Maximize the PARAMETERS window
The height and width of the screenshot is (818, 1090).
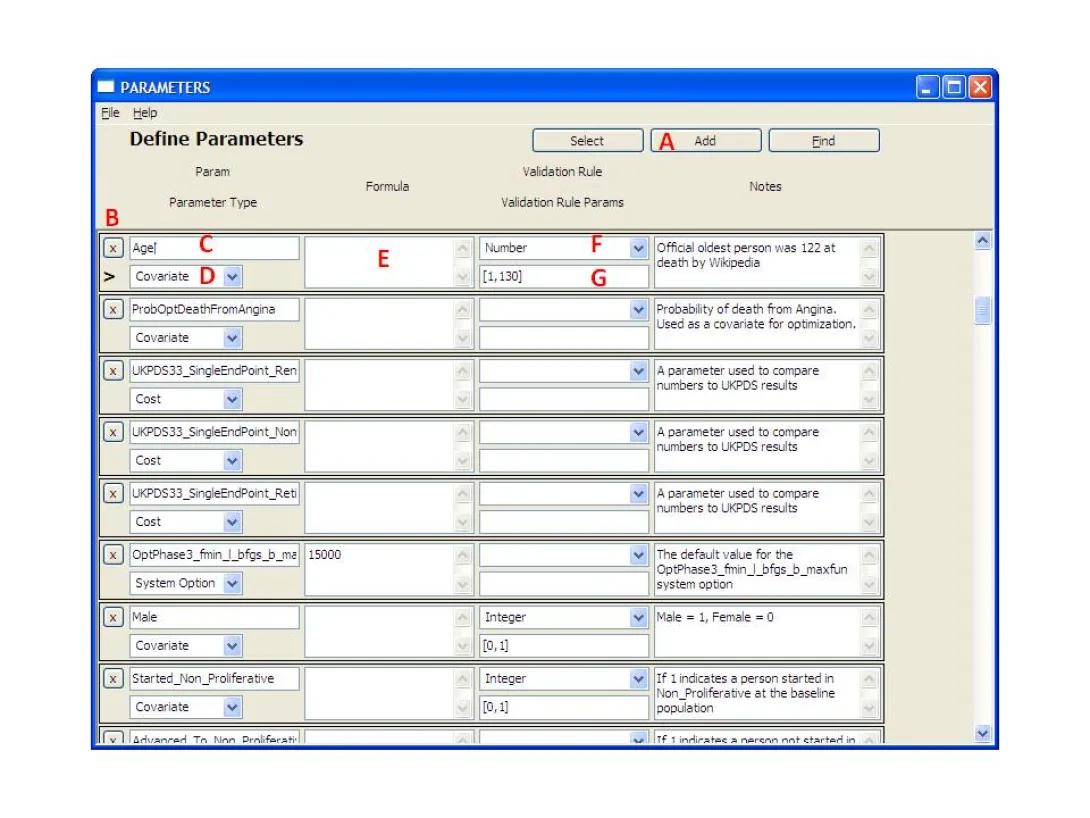pyautogui.click(x=954, y=87)
